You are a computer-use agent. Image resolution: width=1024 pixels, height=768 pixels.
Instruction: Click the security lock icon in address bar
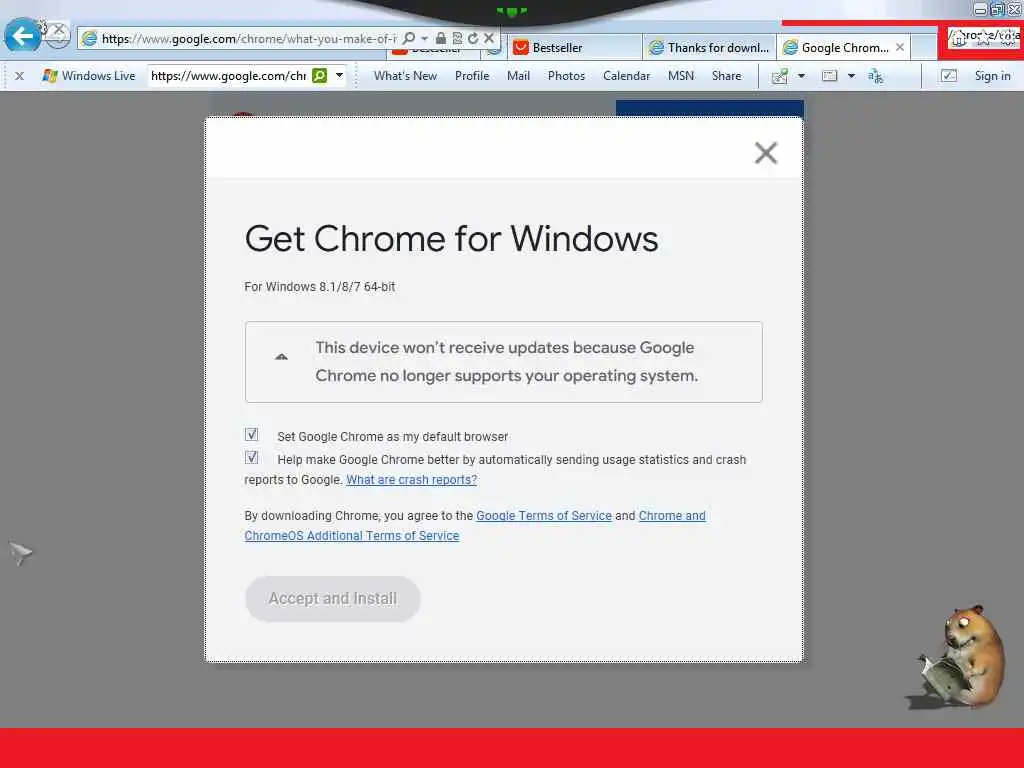tap(441, 39)
